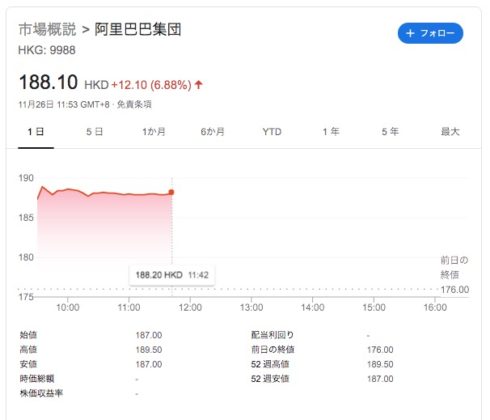Click the 52週高値 value 189.50

pos(380,364)
